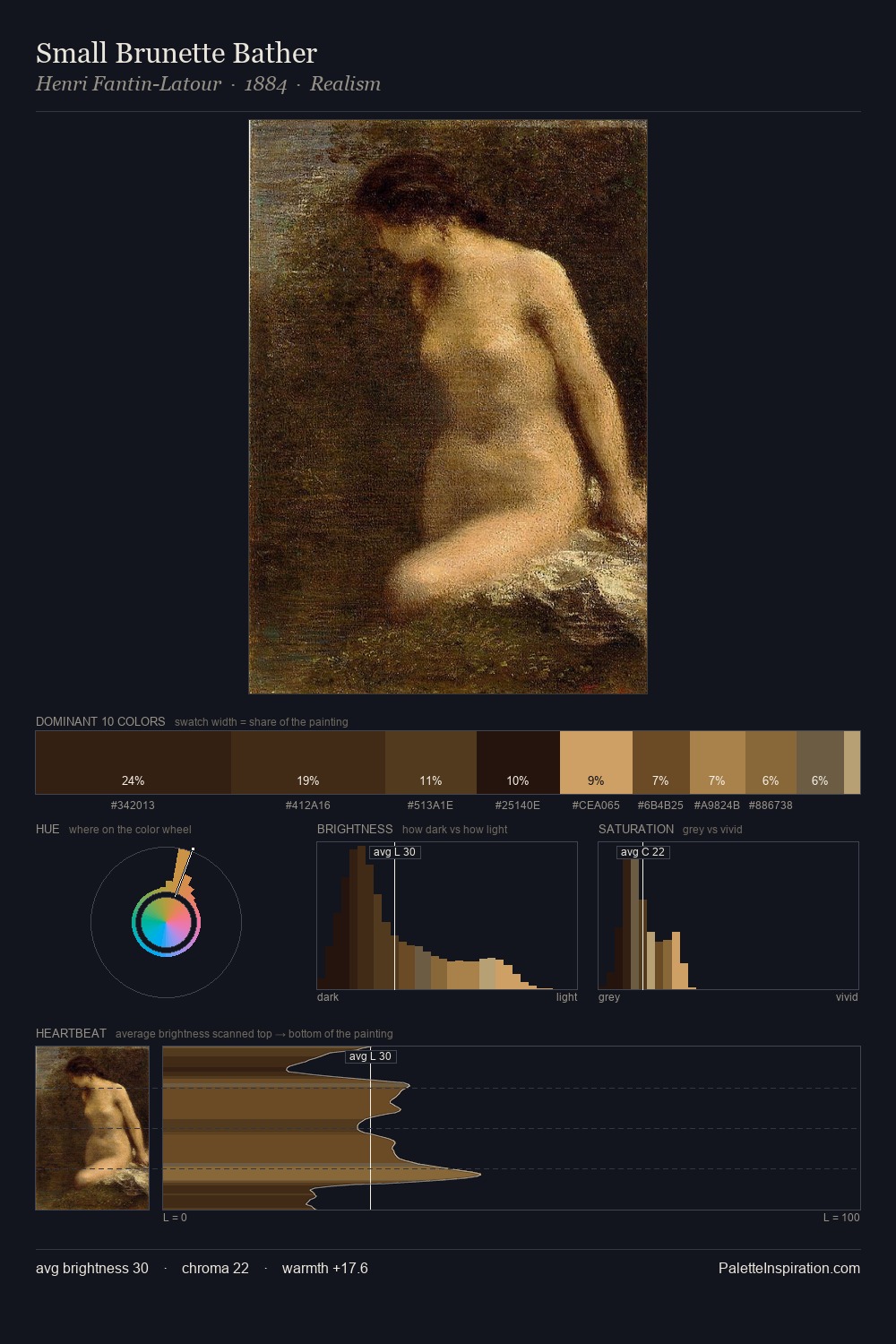Click the hex label #886738
Viewport: 896px width, 1344px height.
771,806
